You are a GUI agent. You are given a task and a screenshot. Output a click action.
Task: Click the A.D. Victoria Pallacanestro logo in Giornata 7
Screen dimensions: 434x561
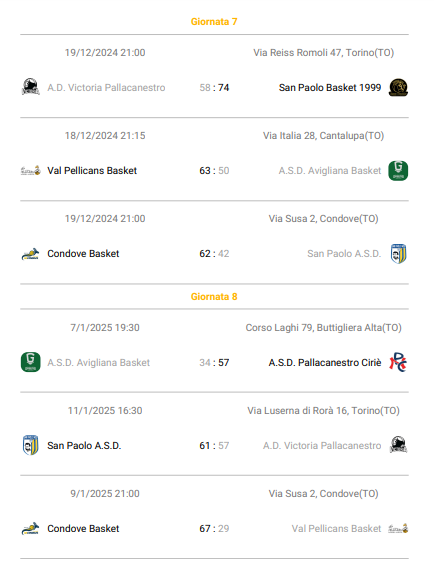[30, 87]
